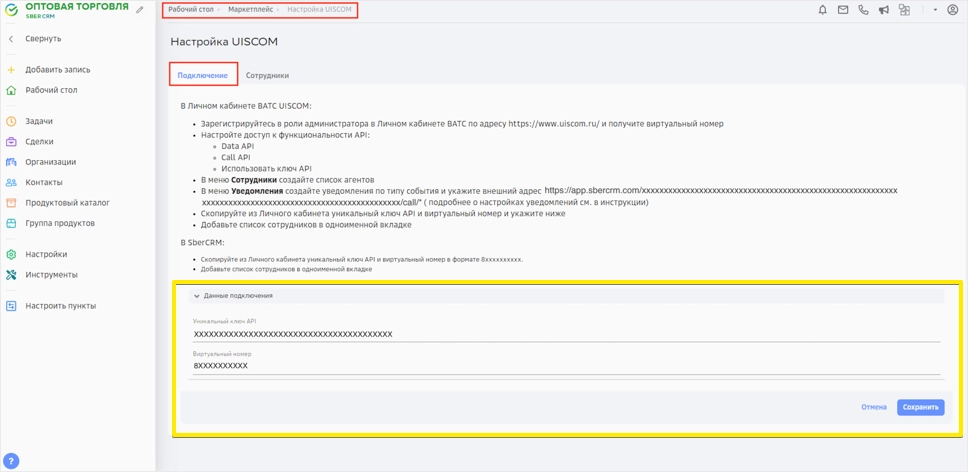Click the app.sbercrm.com external address text
Screen dimensions: 968x472
pyautogui.click(x=721, y=190)
